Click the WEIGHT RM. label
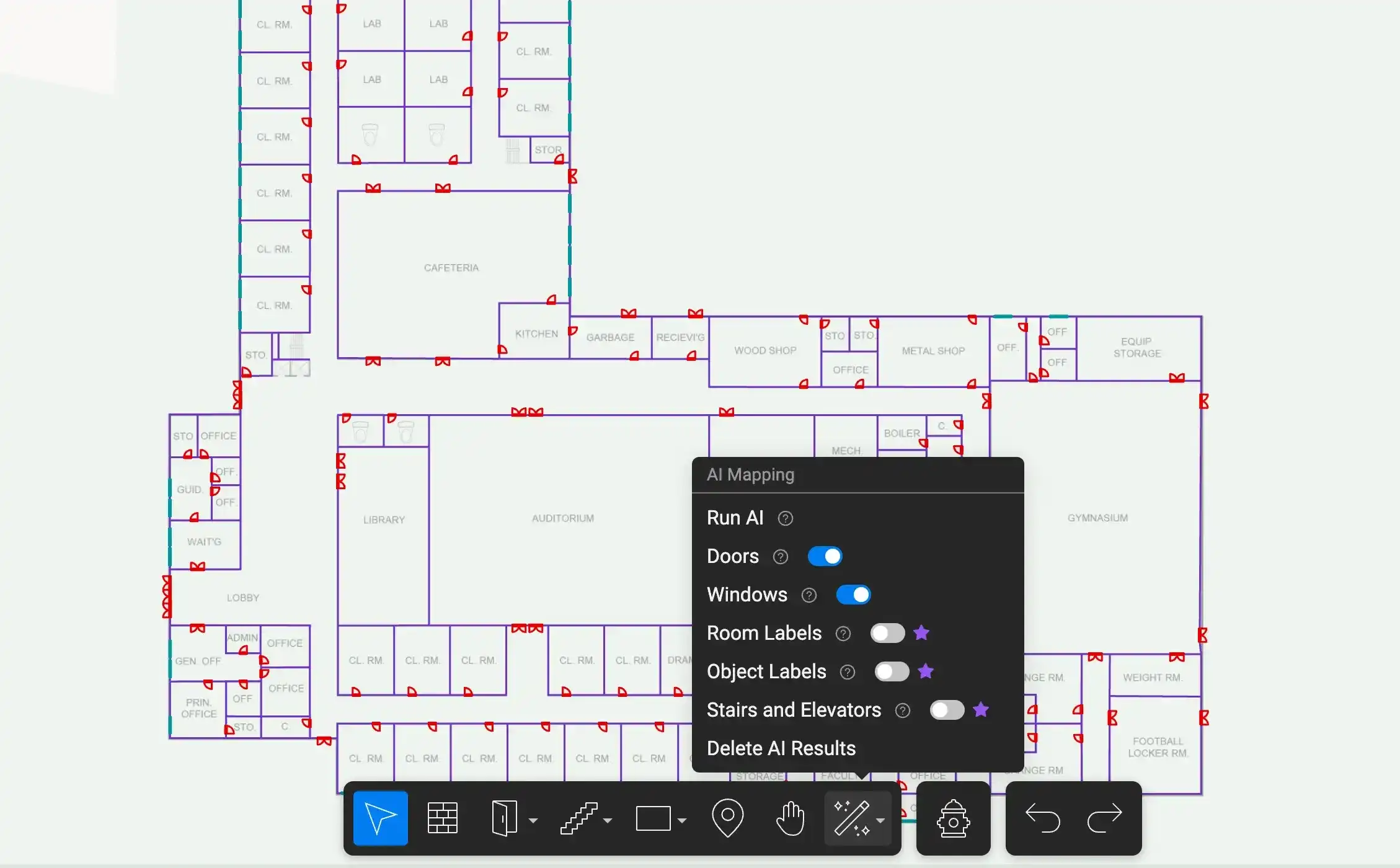The width and height of the screenshot is (1400, 868). pos(1153,678)
